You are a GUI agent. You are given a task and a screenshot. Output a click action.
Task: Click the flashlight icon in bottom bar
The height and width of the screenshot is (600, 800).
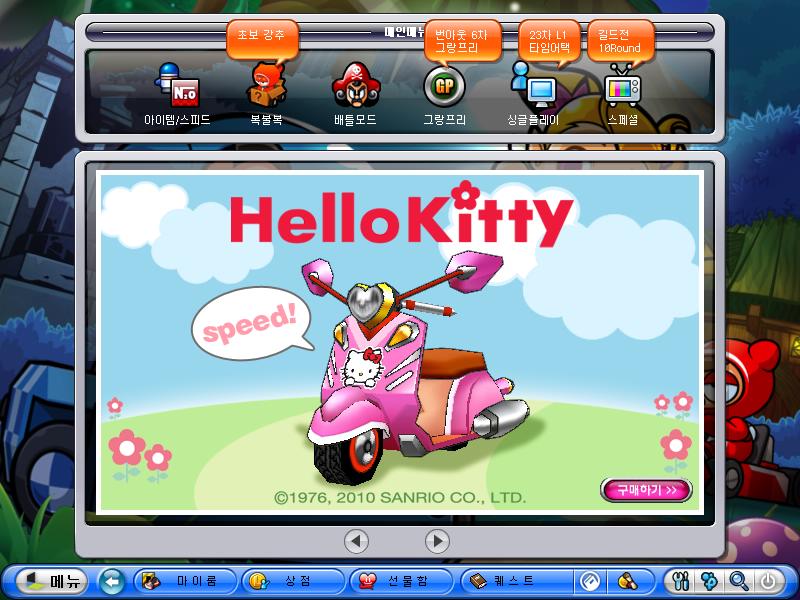[628, 581]
